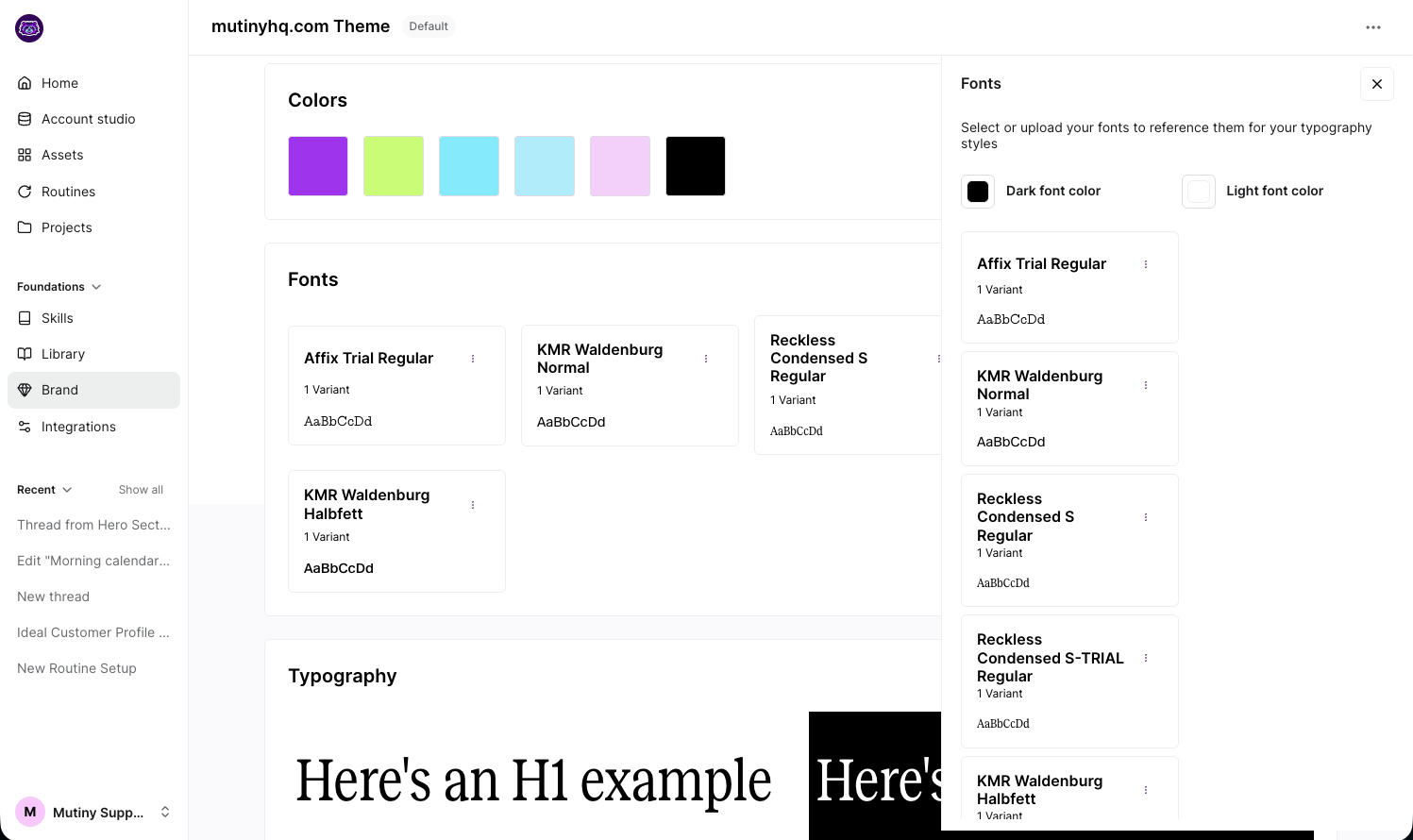The image size is (1413, 840).
Task: Open Affix Trial Regular options in Fonts side panel
Action: coord(1146,264)
